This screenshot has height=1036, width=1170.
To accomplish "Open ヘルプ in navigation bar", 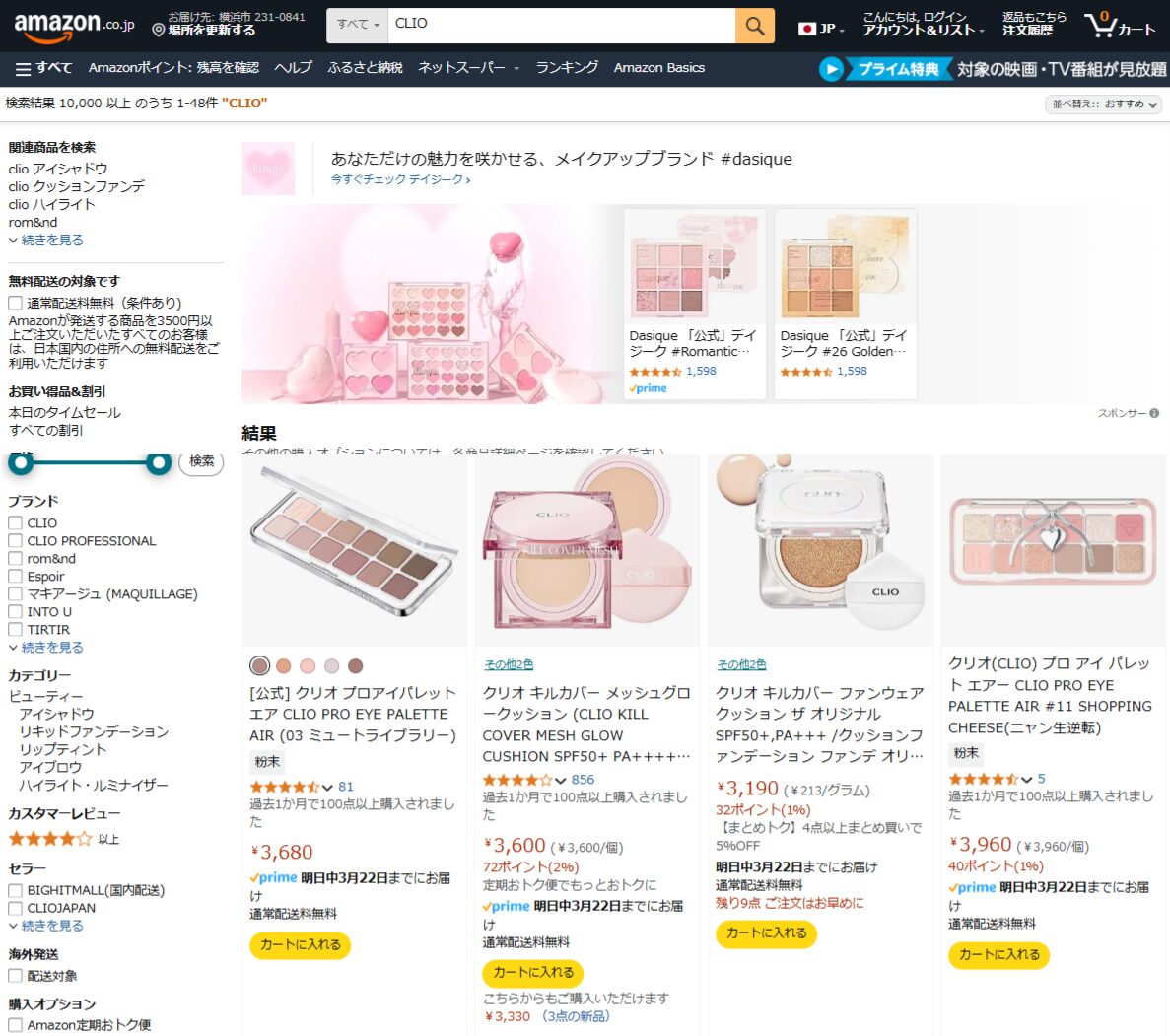I will (x=293, y=68).
